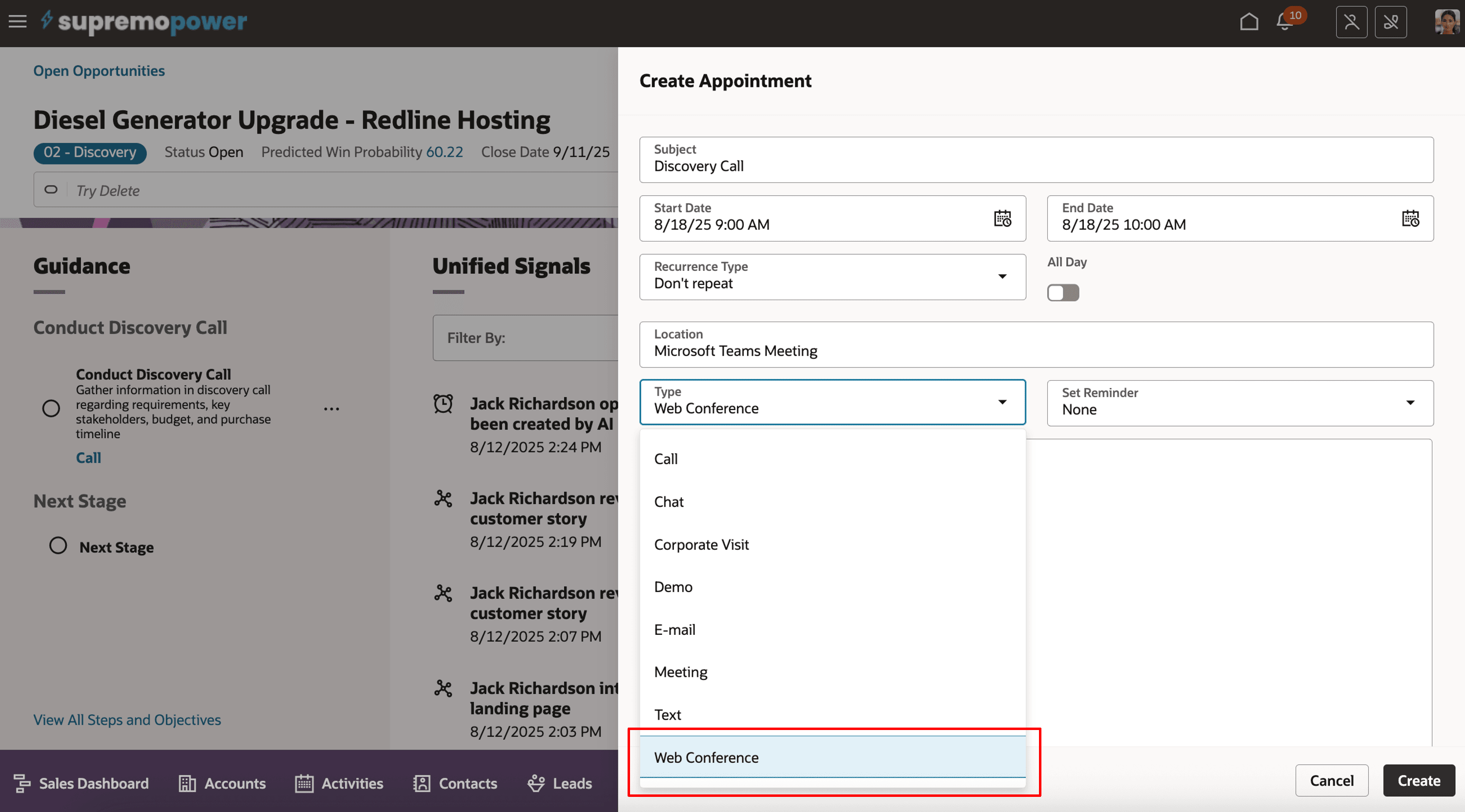Click the muted phone icon
The width and height of the screenshot is (1465, 812).
click(1390, 21)
